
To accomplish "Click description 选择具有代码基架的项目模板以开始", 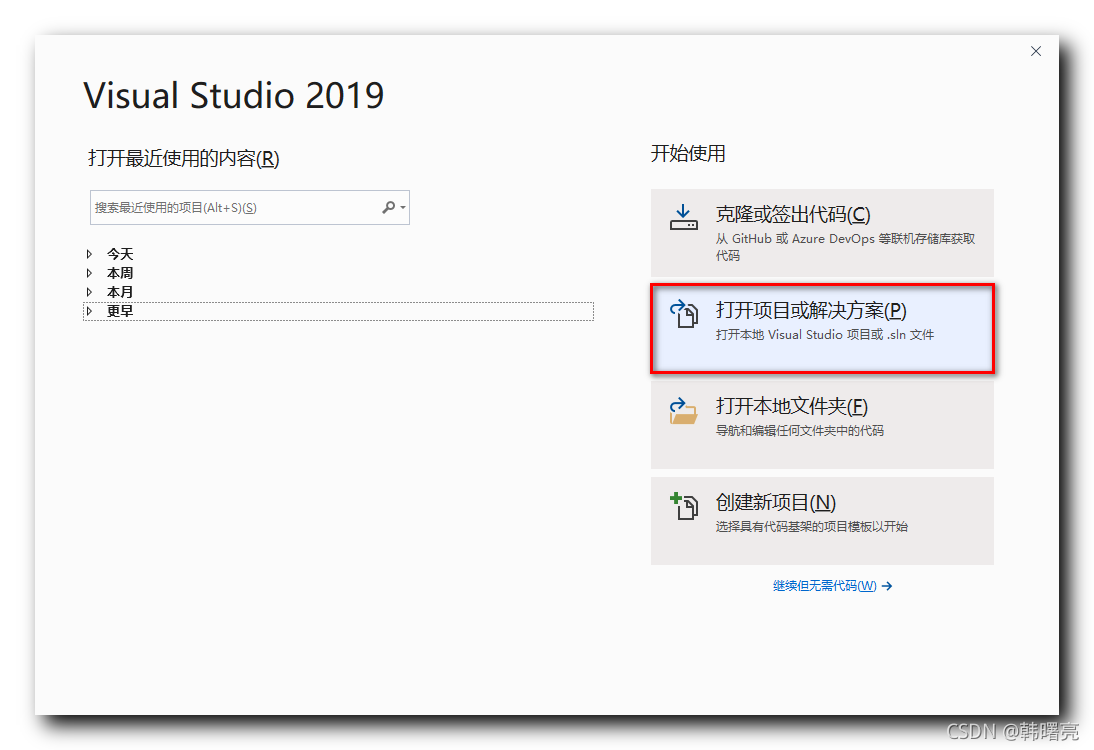I will click(811, 527).
